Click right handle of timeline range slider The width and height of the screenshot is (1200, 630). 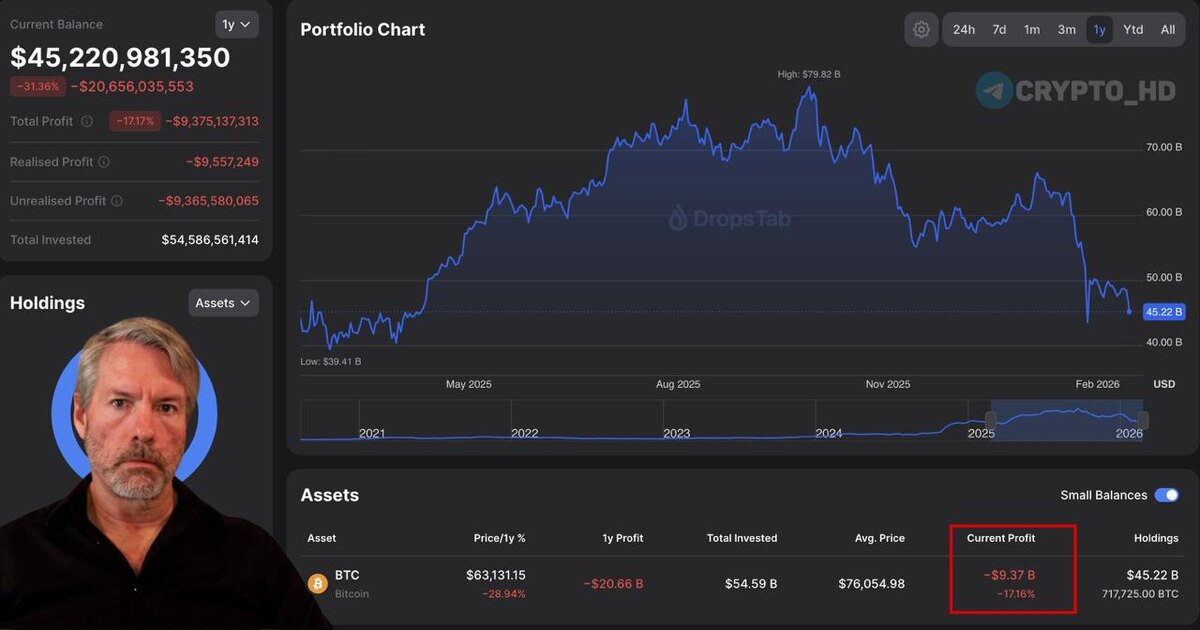click(x=1143, y=420)
